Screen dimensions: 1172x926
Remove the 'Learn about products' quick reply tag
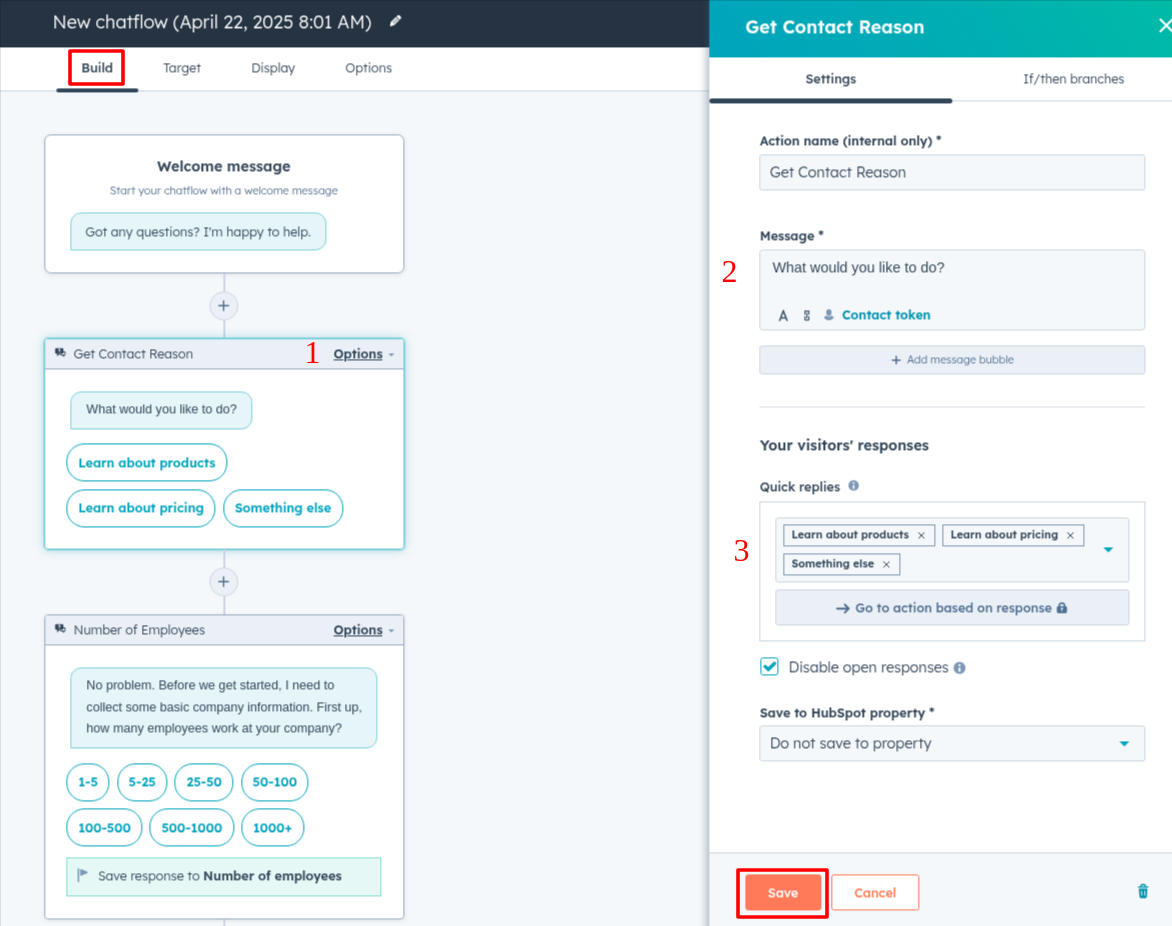[921, 536]
